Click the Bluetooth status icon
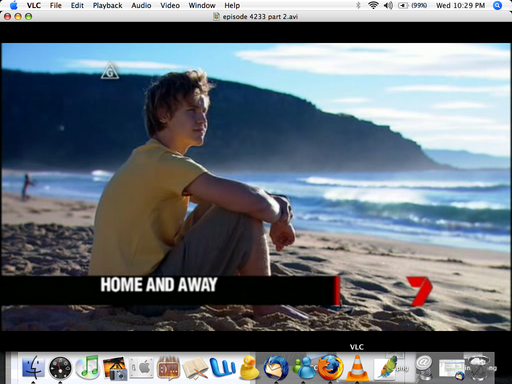 pyautogui.click(x=358, y=5)
